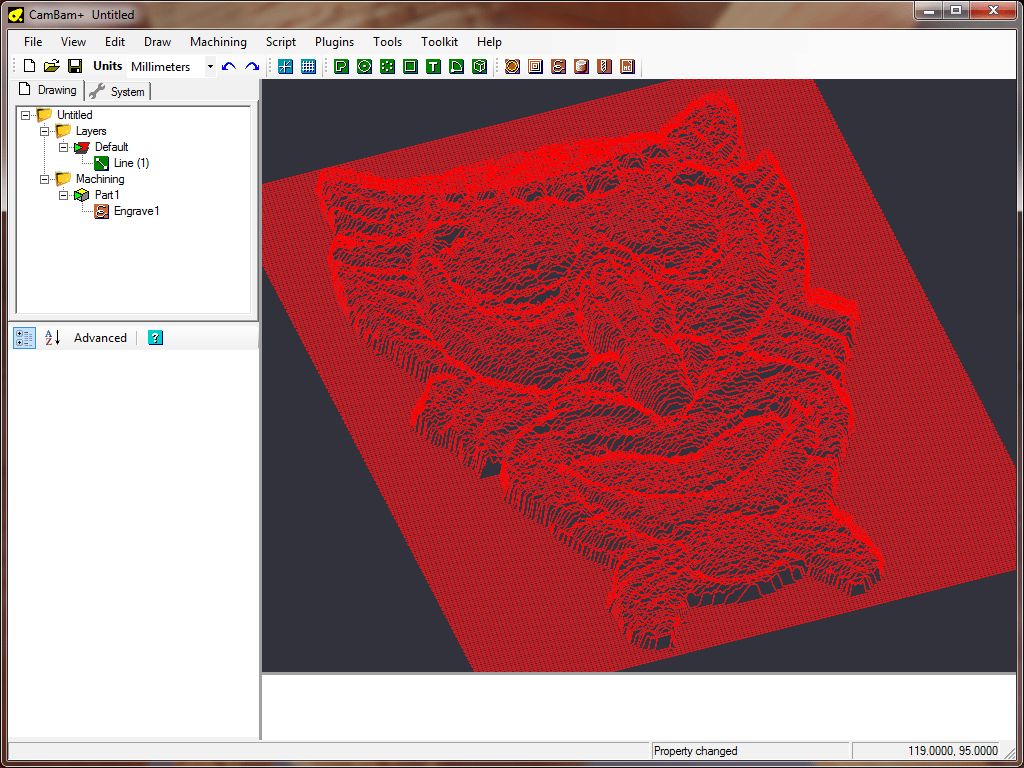1024x768 pixels.
Task: Click the Advanced button in properties
Action: click(x=100, y=338)
